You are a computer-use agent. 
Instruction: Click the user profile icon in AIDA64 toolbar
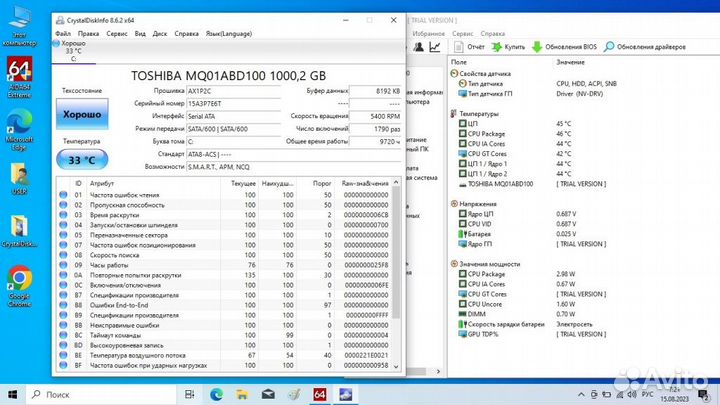tap(418, 47)
